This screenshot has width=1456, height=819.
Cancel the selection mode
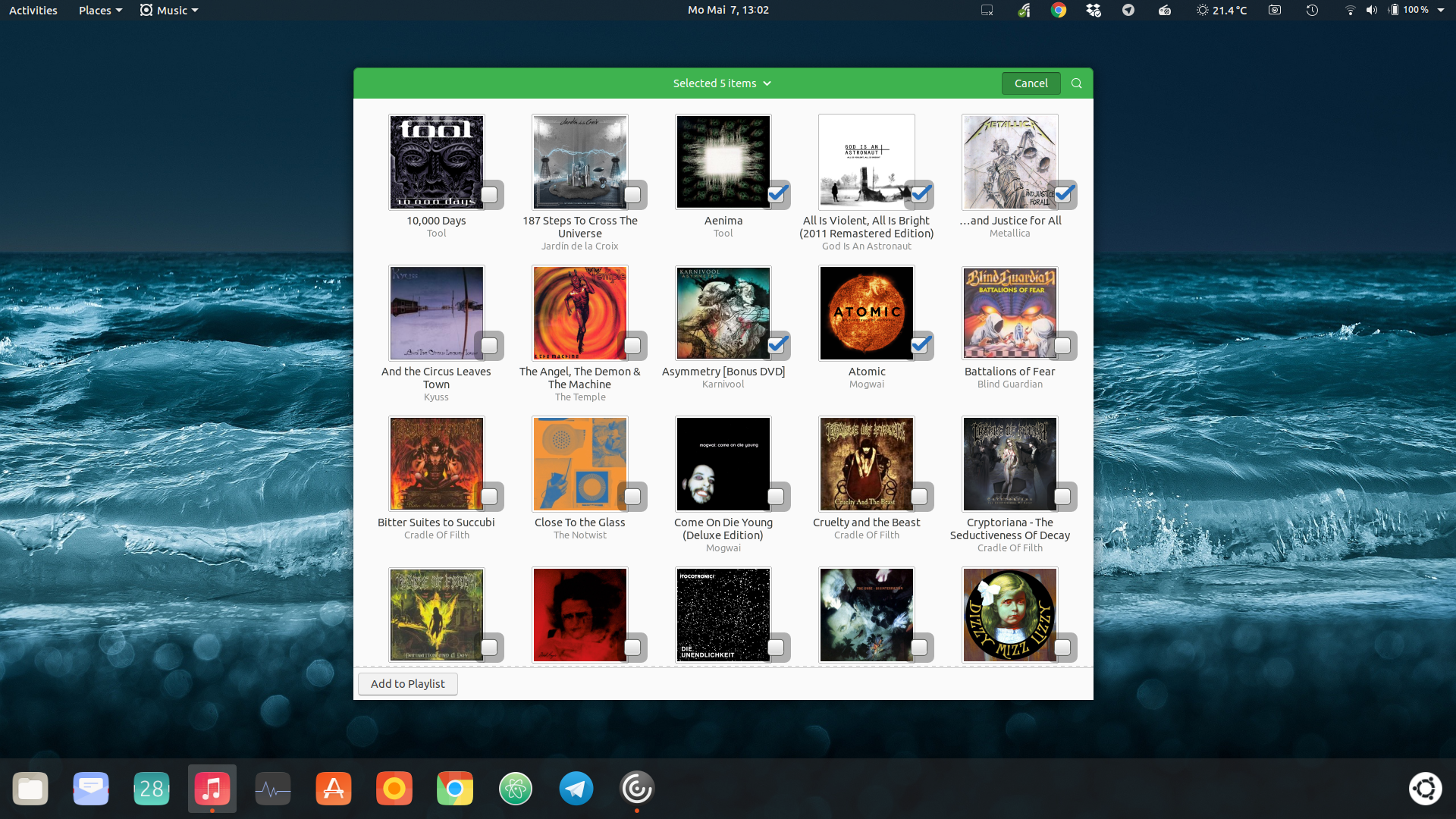point(1031,83)
